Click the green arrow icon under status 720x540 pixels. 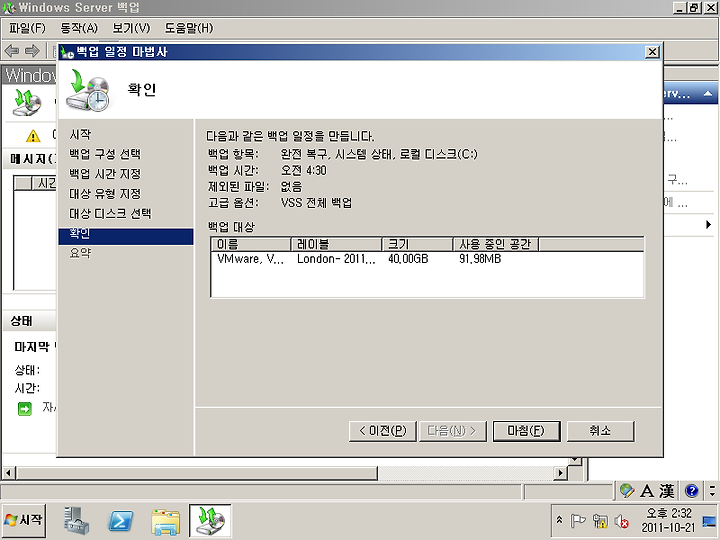[24, 409]
